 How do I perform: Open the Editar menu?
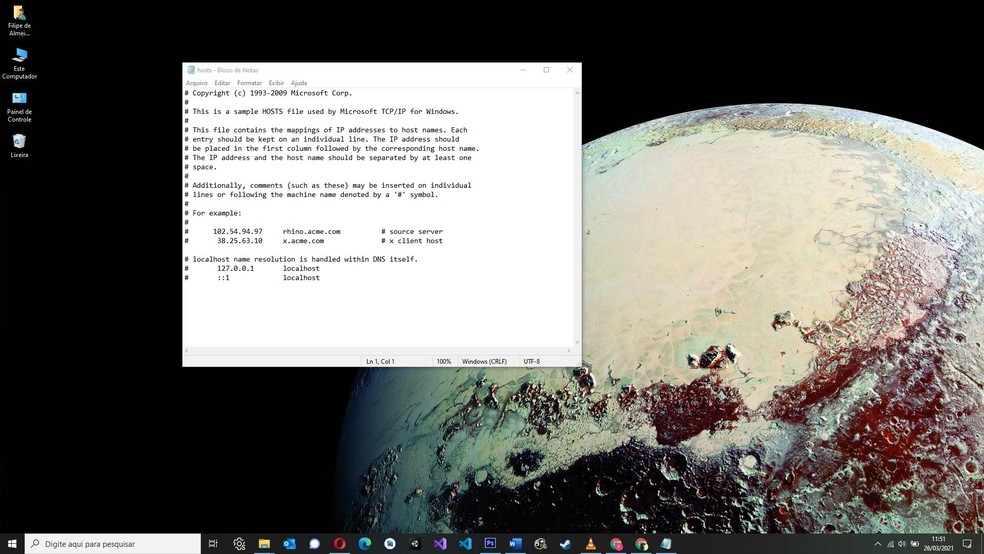[222, 83]
